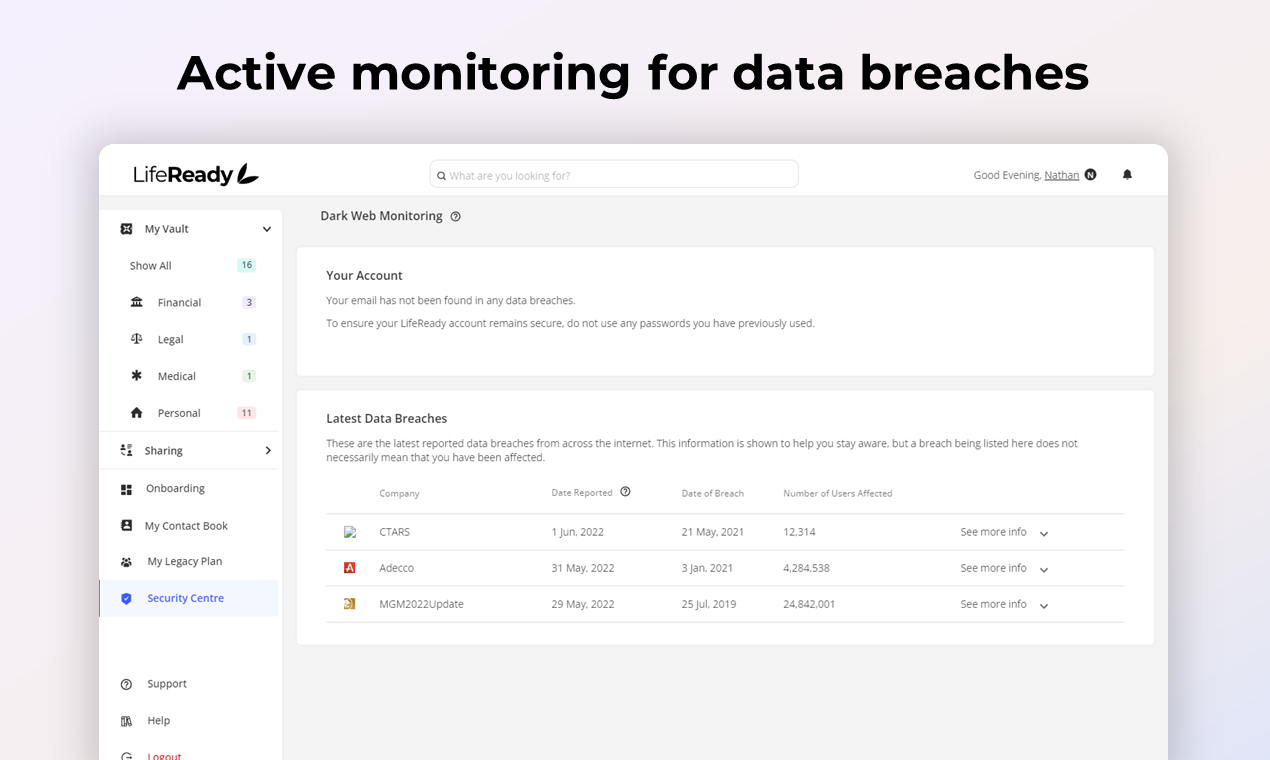Image resolution: width=1270 pixels, height=760 pixels.
Task: Click the LifeReady logo
Action: click(x=196, y=175)
